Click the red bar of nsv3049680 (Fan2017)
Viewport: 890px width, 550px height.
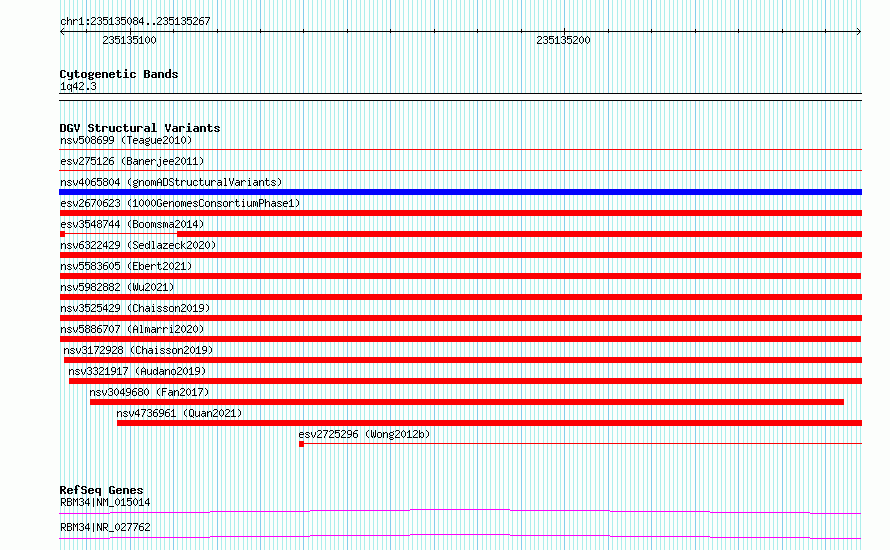(467, 402)
